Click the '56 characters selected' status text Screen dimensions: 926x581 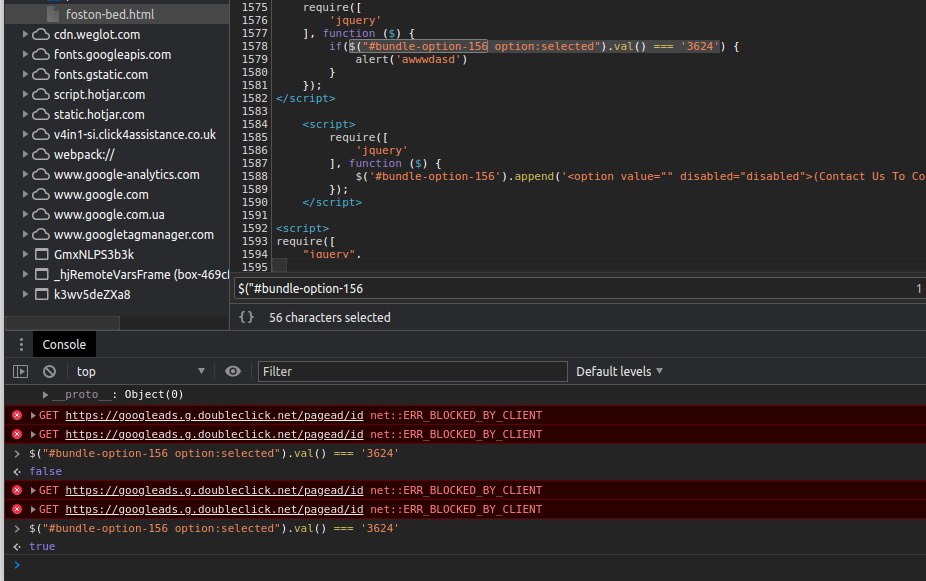tap(330, 317)
